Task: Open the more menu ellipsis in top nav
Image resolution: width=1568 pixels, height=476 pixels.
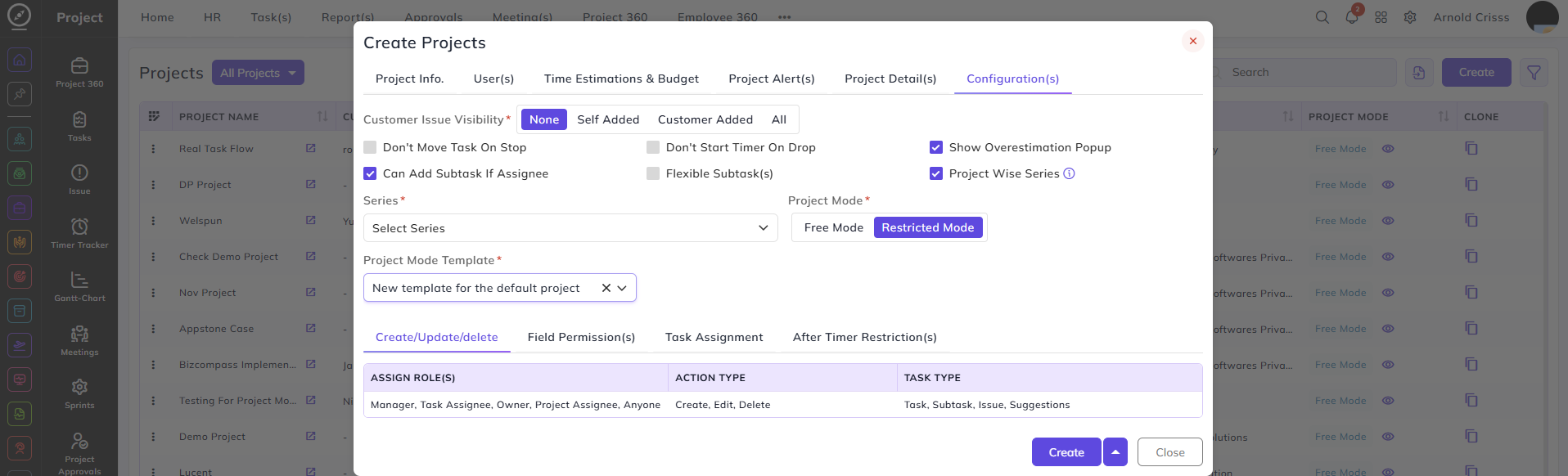Action: pos(784,17)
